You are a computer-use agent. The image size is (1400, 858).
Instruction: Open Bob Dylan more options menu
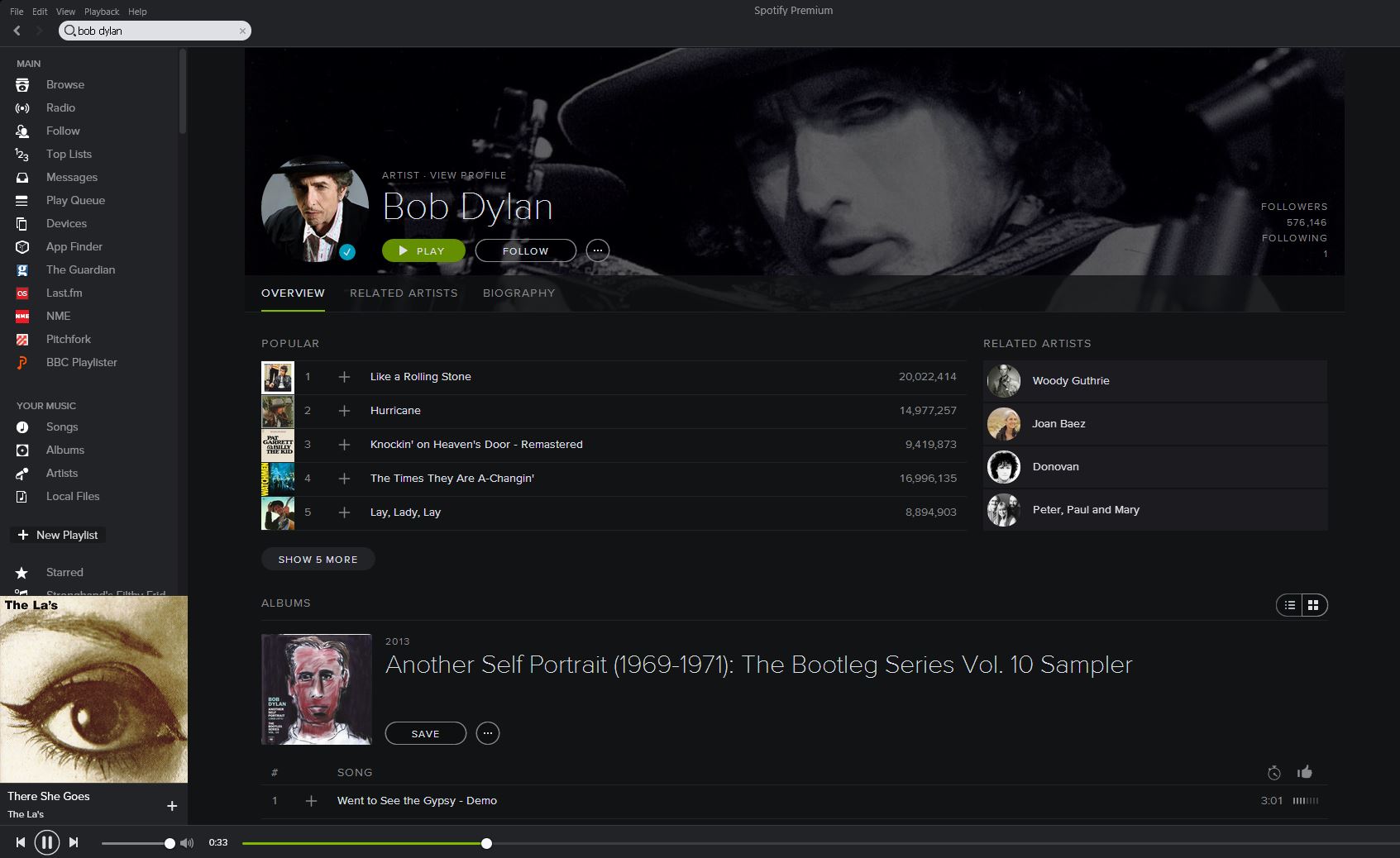click(598, 250)
